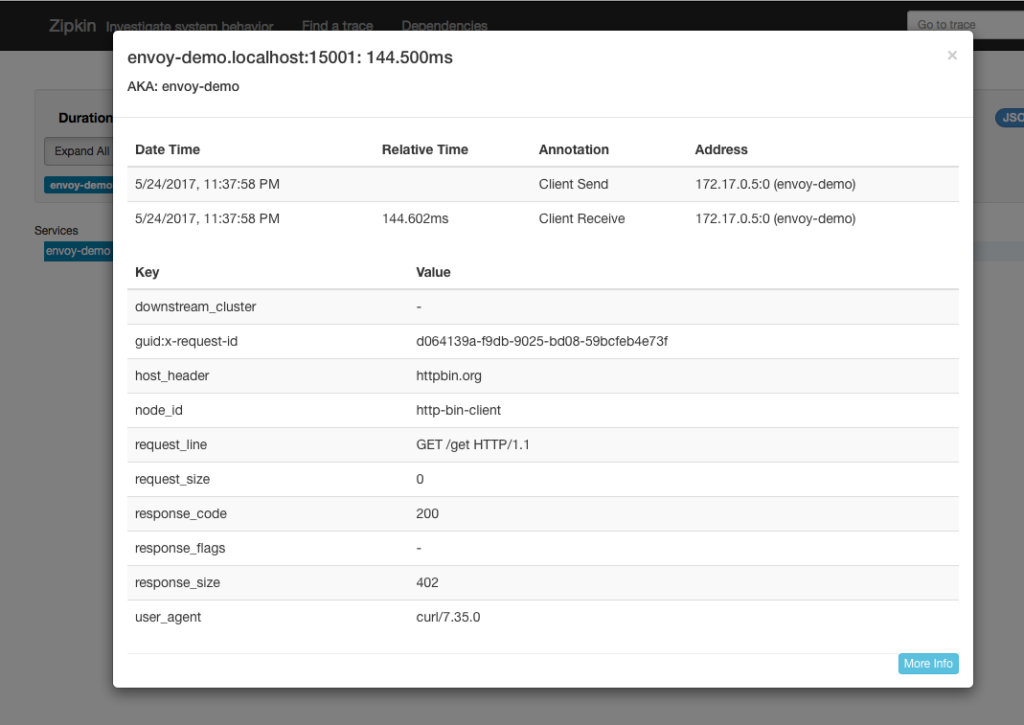This screenshot has width=1024, height=725.
Task: Click the Expand All button
Action: [x=81, y=151]
